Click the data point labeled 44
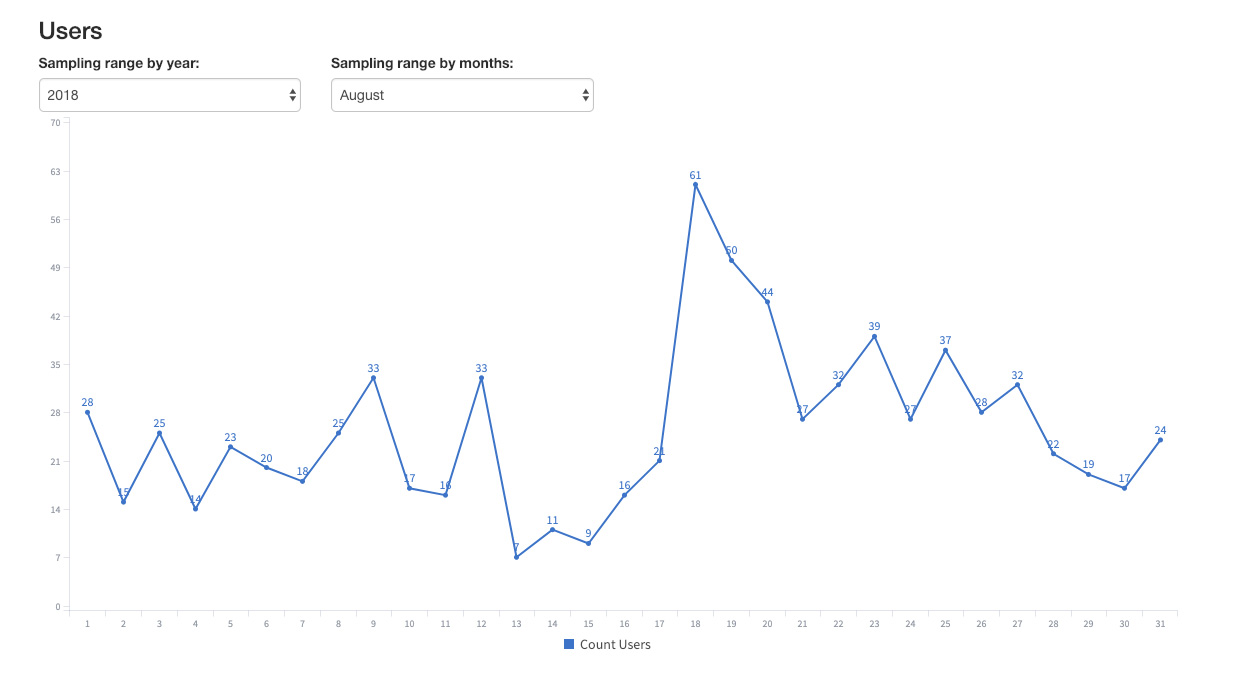This screenshot has height=677, width=1260. tap(767, 302)
